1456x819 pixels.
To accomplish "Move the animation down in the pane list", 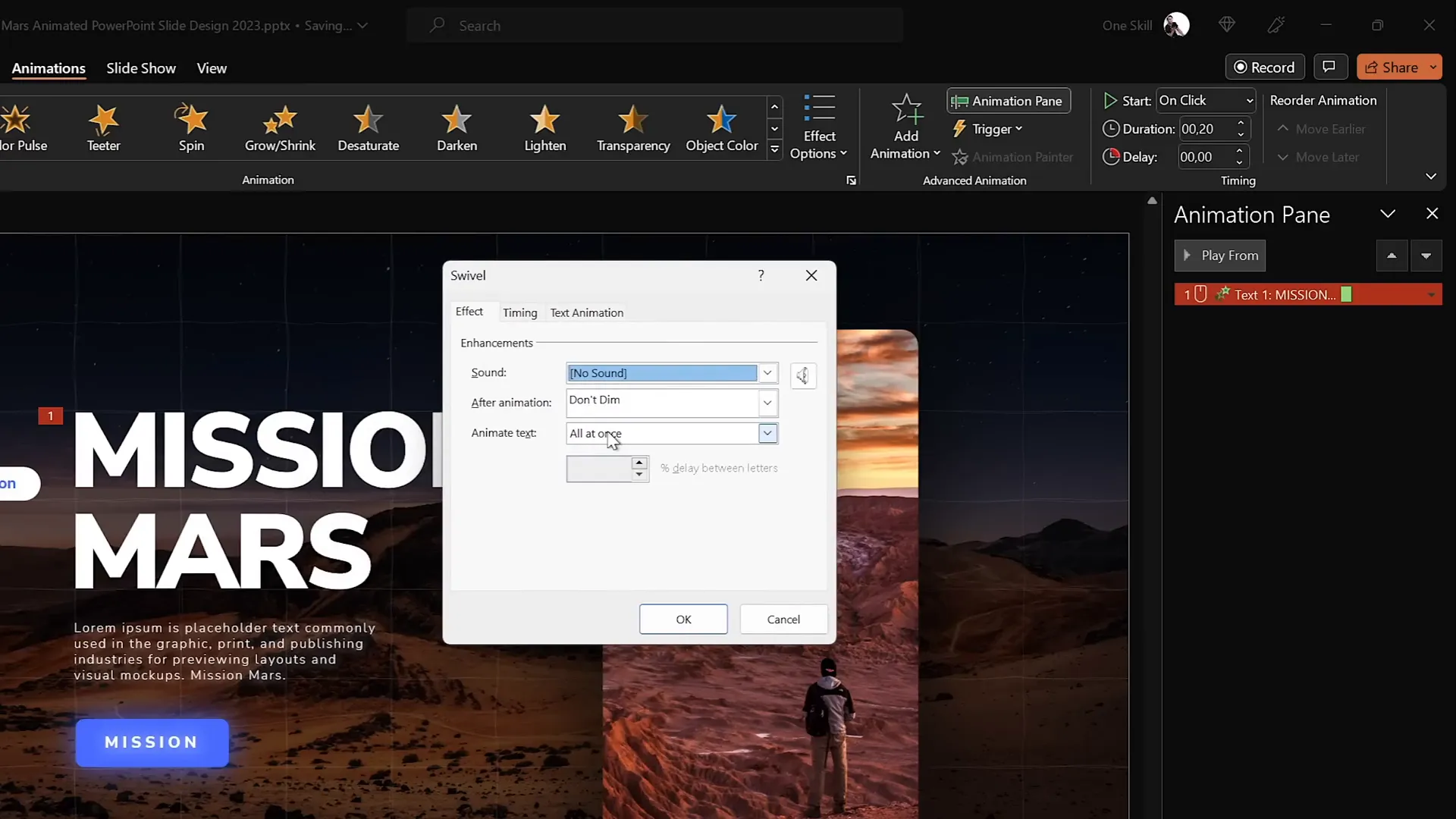I will [x=1426, y=256].
